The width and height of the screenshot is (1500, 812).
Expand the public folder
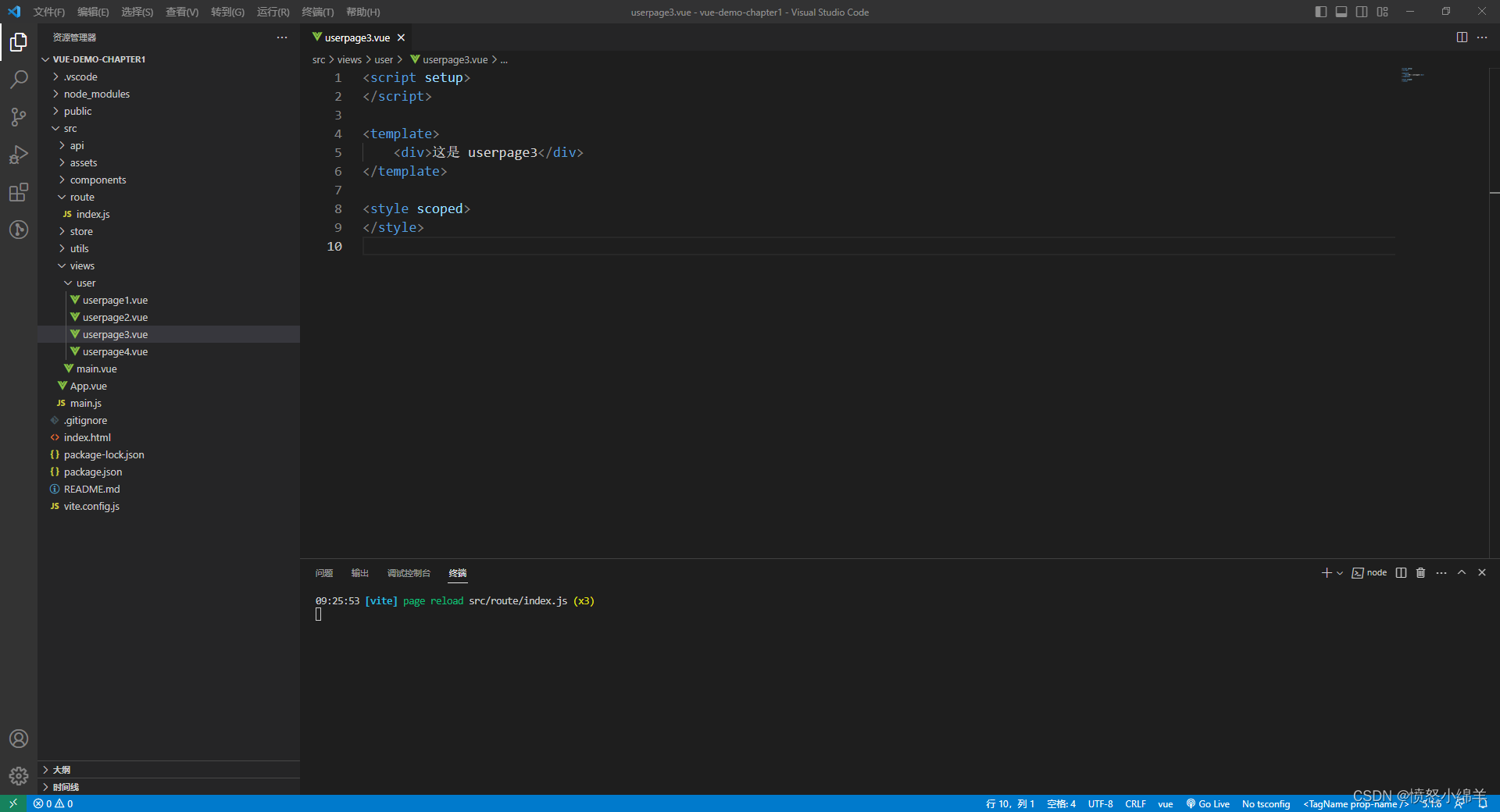169,111
